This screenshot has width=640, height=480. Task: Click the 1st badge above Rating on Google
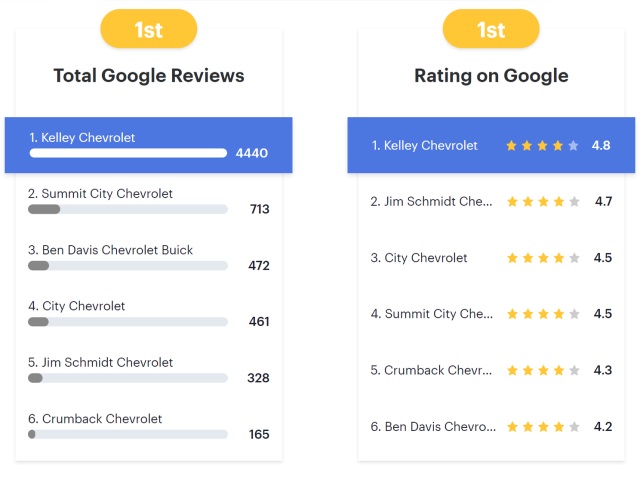[x=491, y=29]
